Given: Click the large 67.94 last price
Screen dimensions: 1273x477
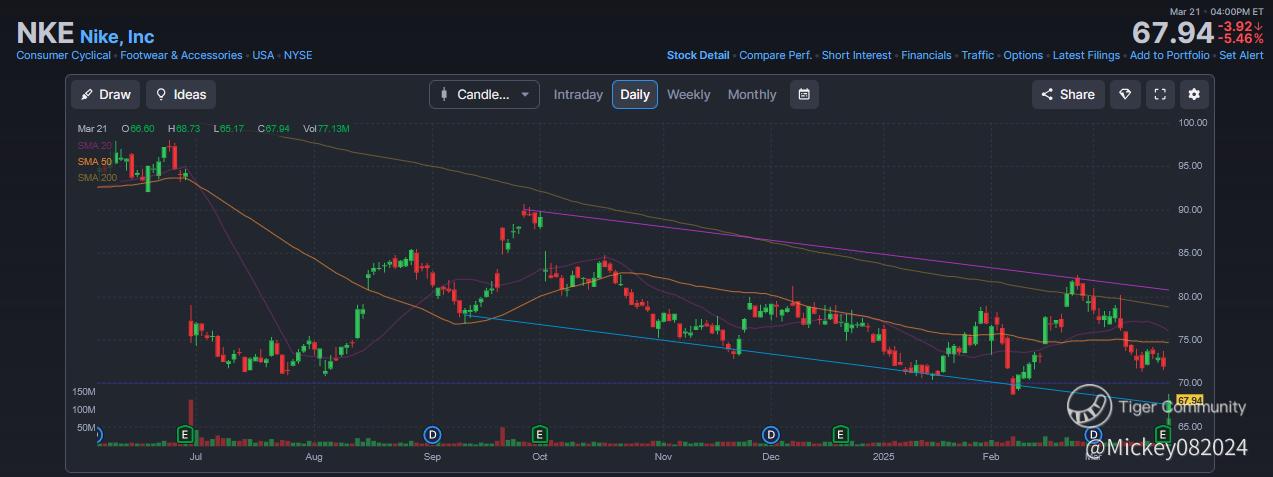Looking at the screenshot, I should tap(1173, 33).
